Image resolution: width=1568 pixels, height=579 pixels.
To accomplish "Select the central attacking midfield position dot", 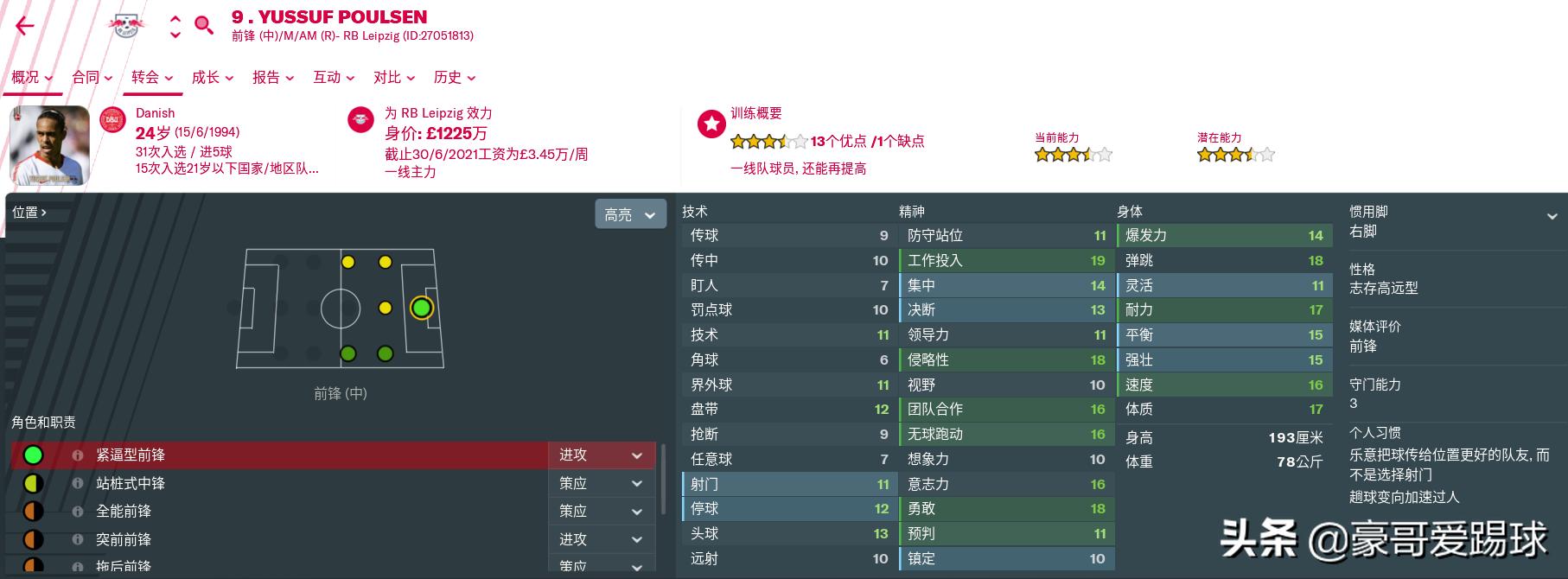I will 386,308.
